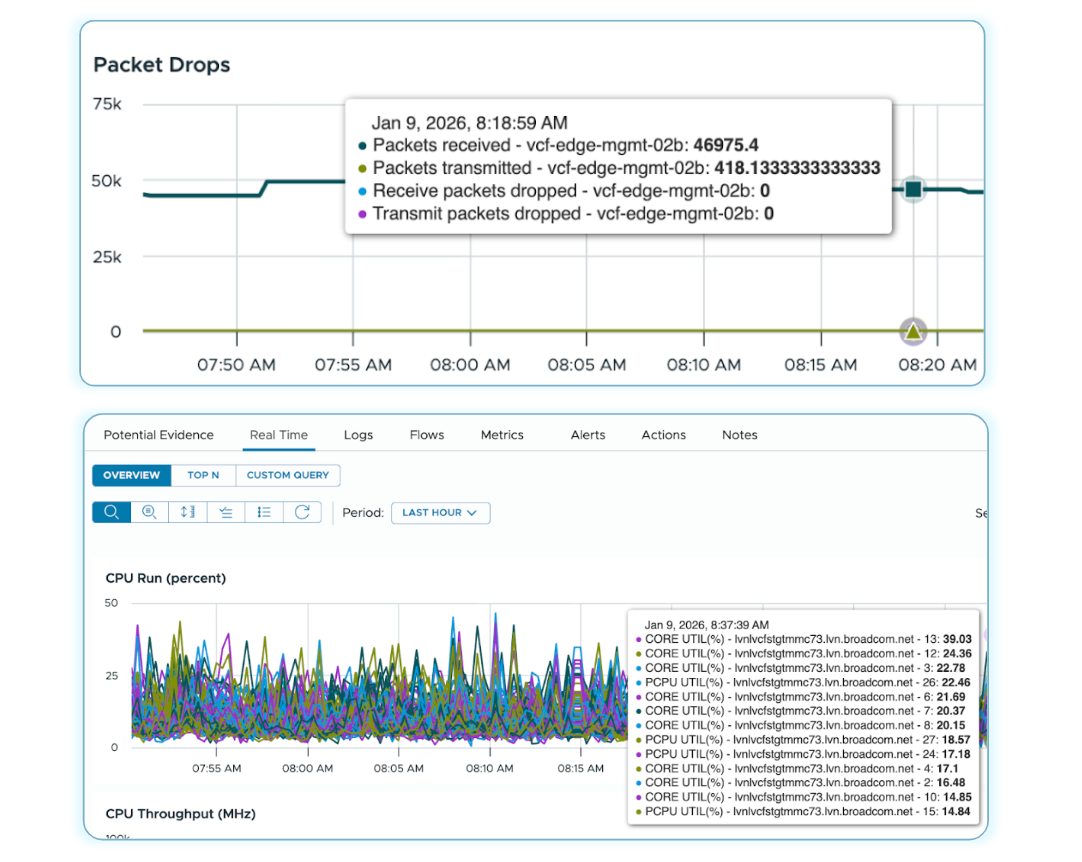Click the Jan 9, 2026, 8:18:59 AM tooltip timestamp
Viewport: 1082px width, 862px height.
click(x=469, y=123)
